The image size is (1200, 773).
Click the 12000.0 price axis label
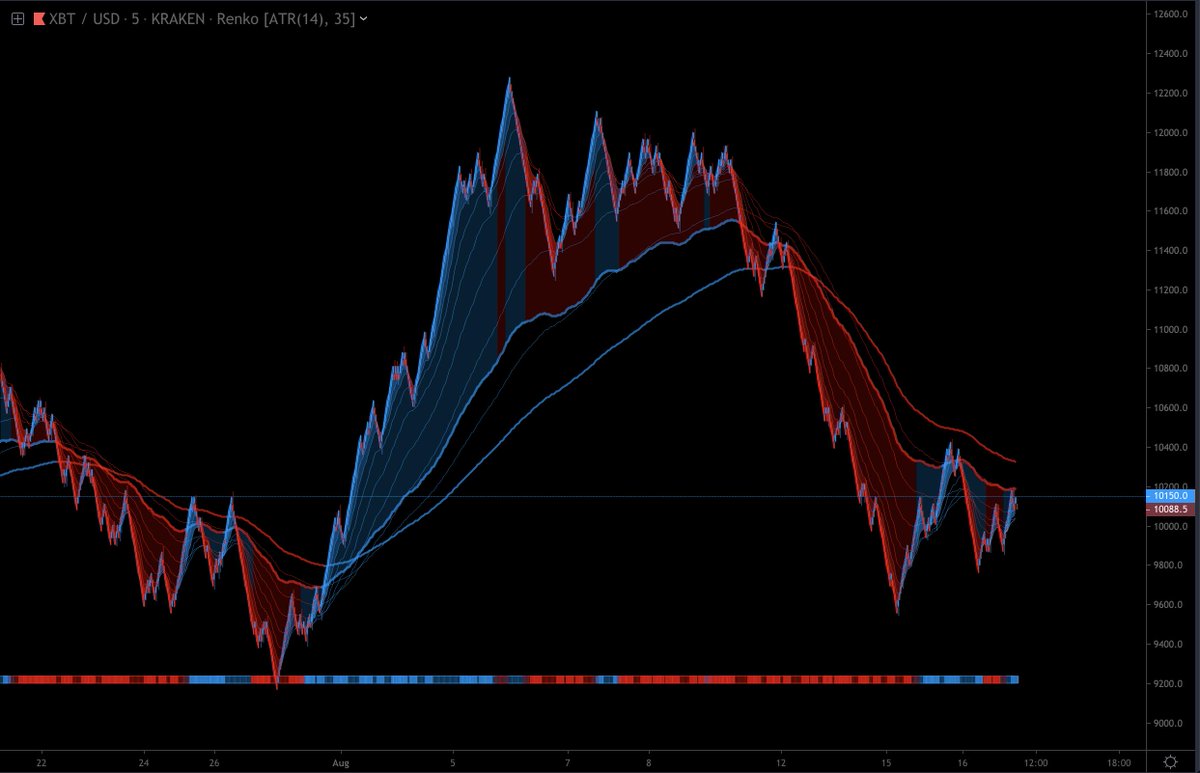[1169, 132]
